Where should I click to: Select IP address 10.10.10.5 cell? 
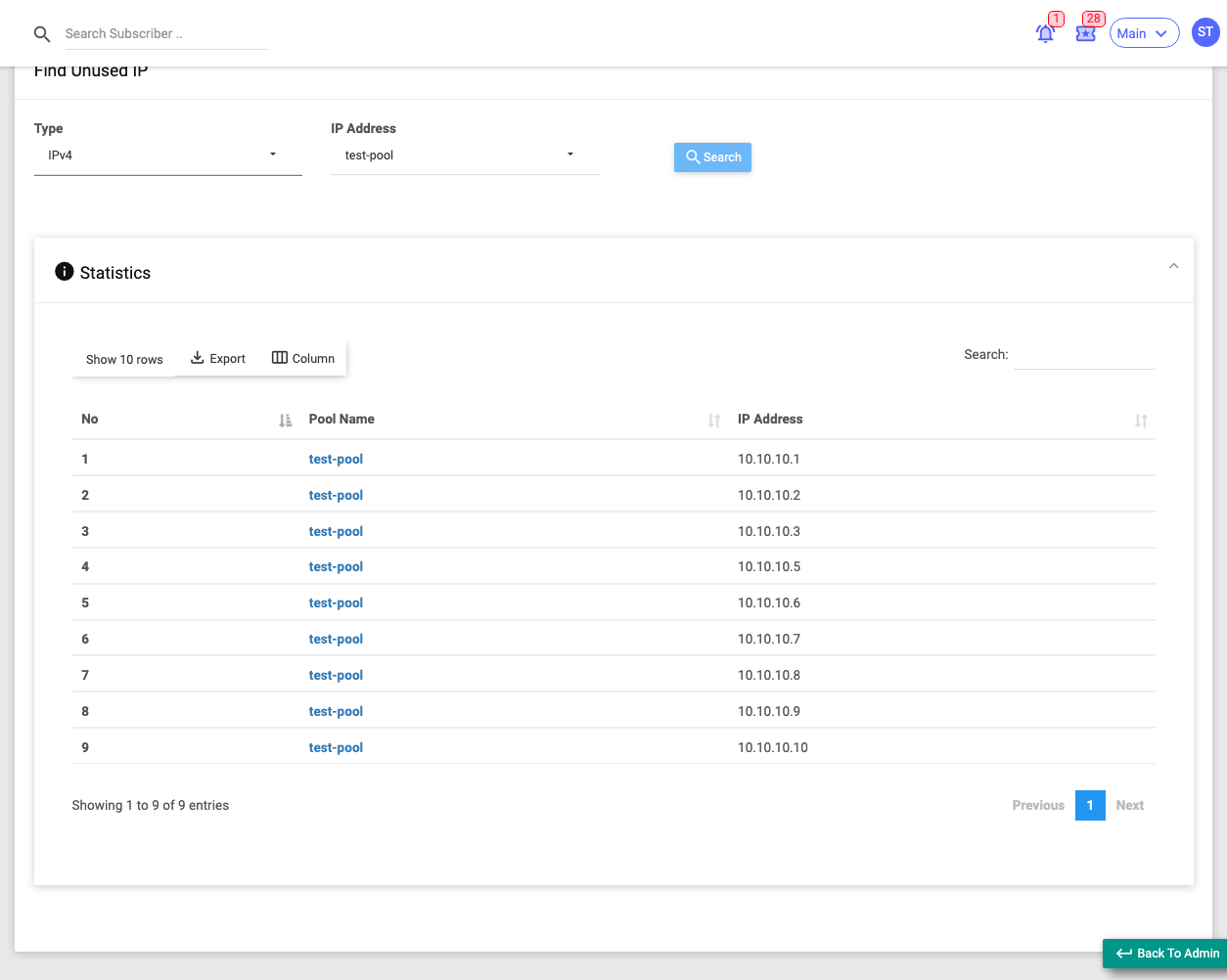(769, 566)
